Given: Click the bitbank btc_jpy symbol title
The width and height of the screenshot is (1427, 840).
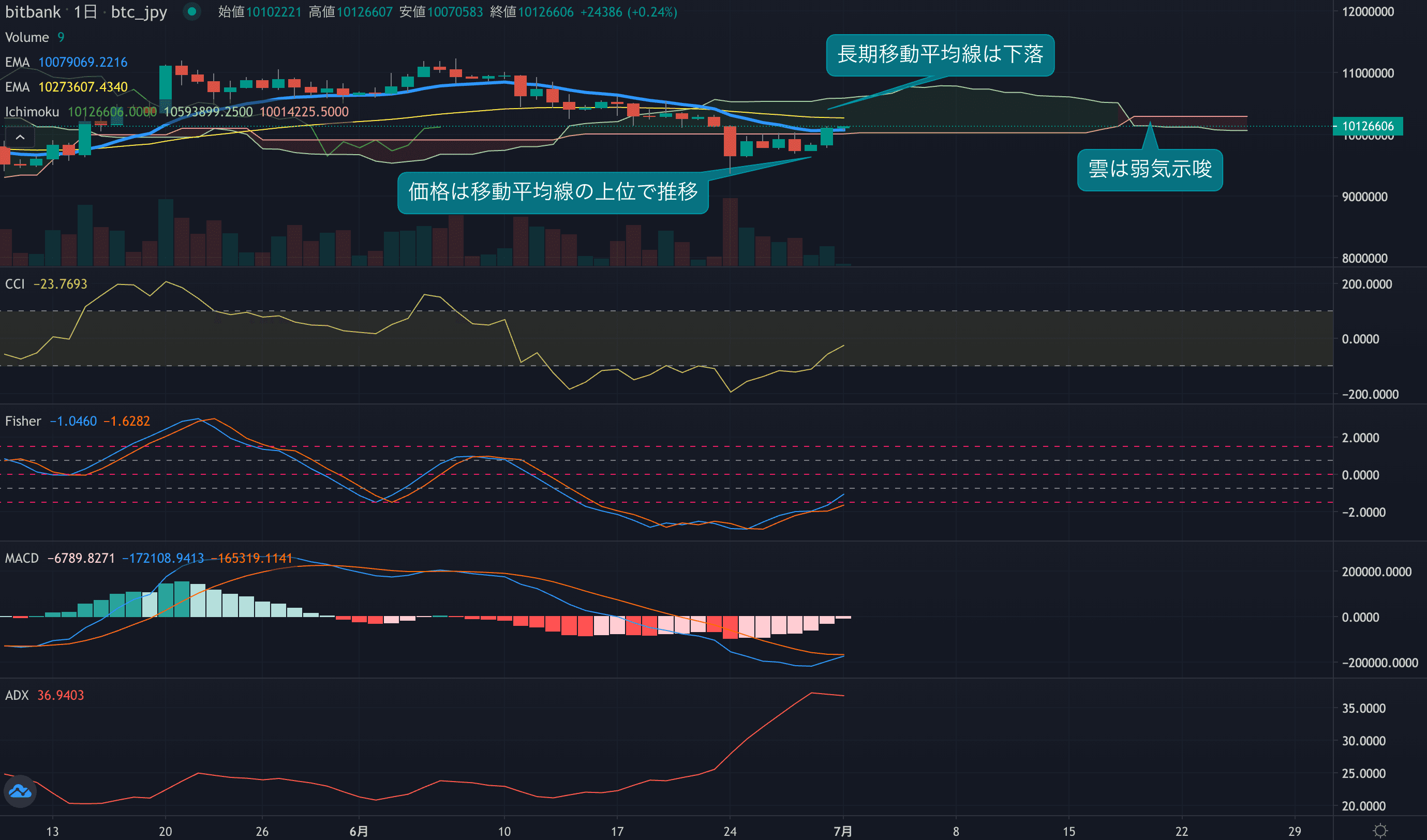Looking at the screenshot, I should point(86,12).
